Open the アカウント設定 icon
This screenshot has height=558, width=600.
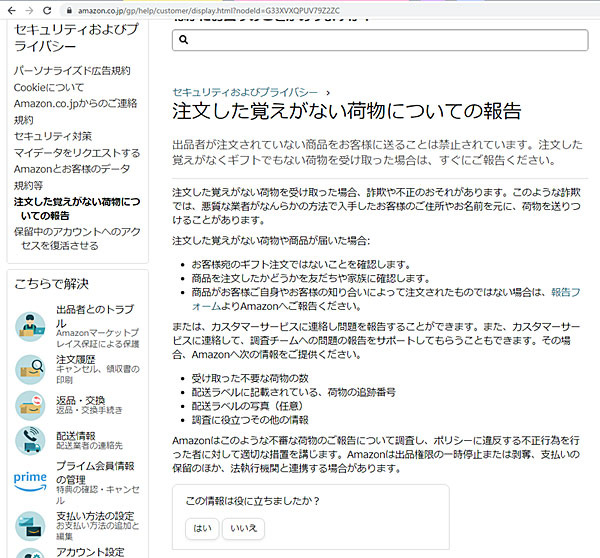30,553
